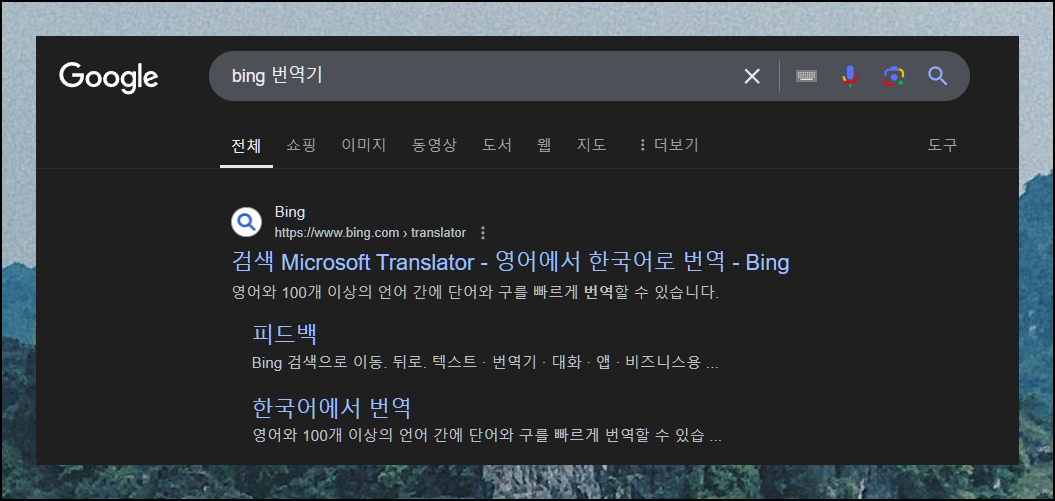Image resolution: width=1055 pixels, height=501 pixels.
Task: Open the 피드백 sitelink
Action: [284, 334]
